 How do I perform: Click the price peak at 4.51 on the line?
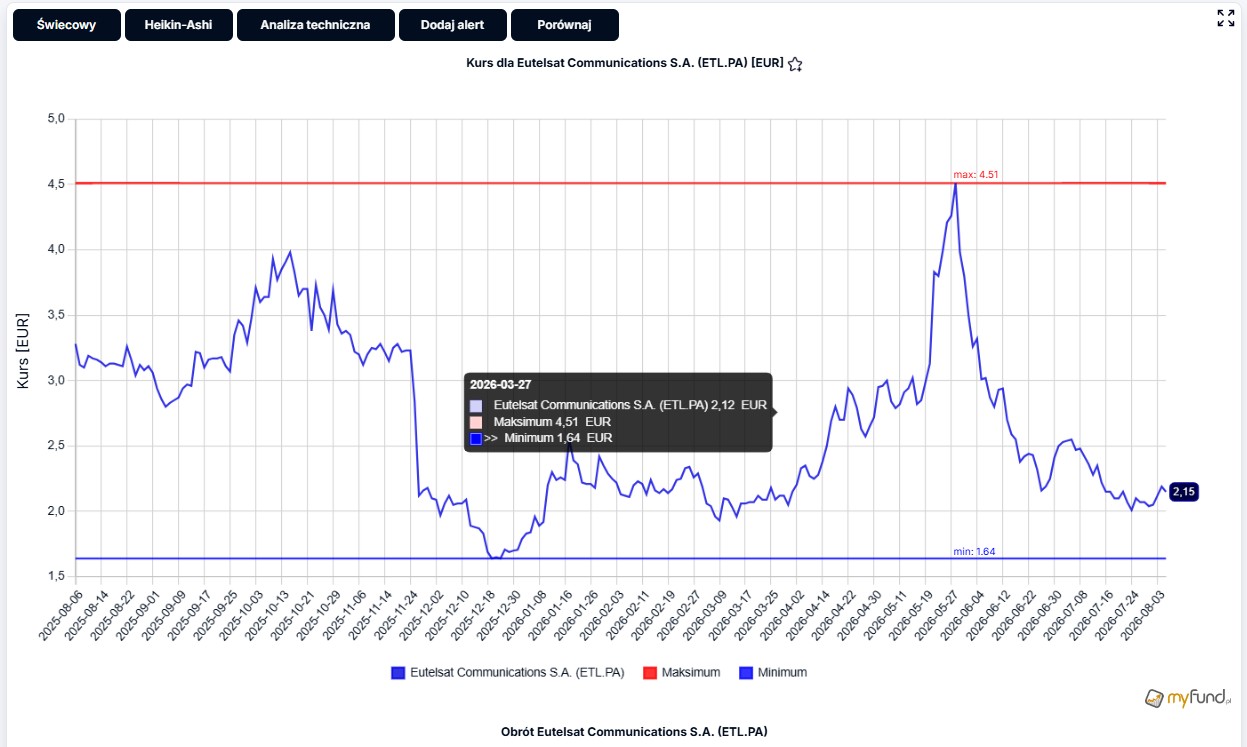click(956, 184)
